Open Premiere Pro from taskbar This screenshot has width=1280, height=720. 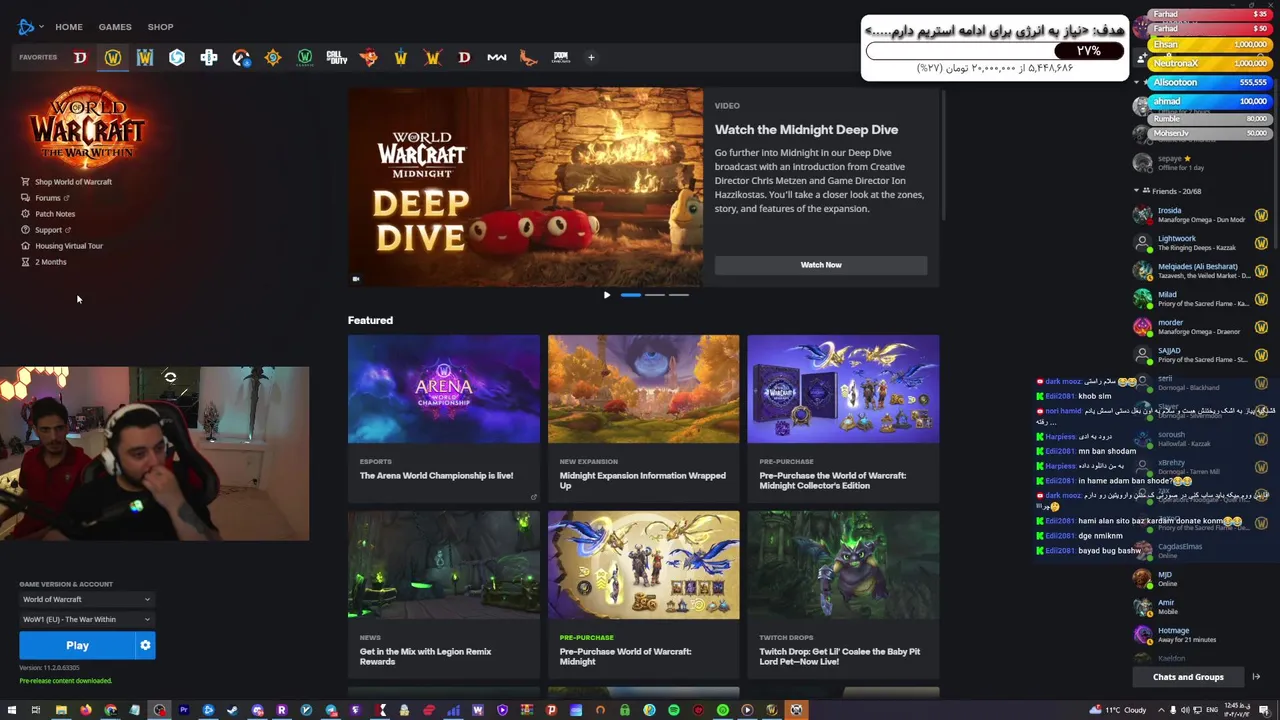coord(184,710)
